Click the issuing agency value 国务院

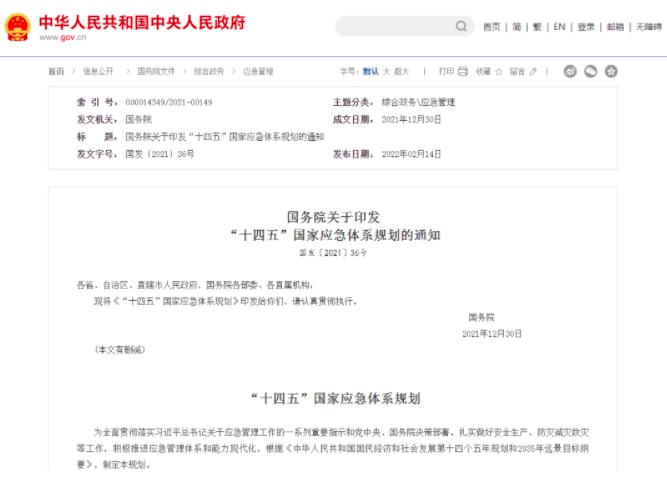(139, 120)
